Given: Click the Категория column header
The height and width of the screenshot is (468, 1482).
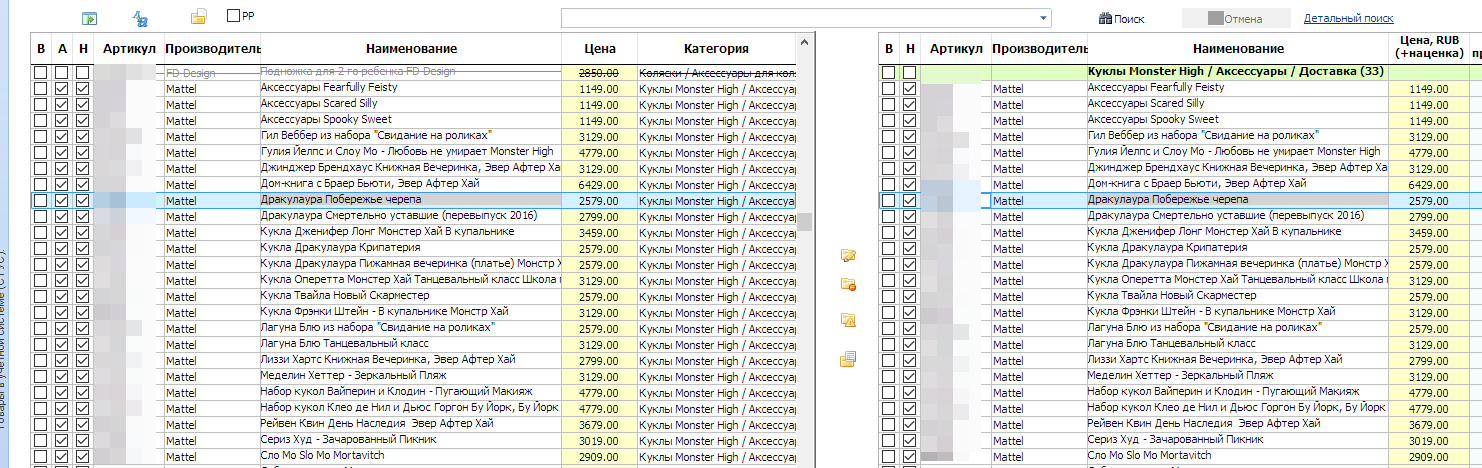Looking at the screenshot, I should [716, 49].
